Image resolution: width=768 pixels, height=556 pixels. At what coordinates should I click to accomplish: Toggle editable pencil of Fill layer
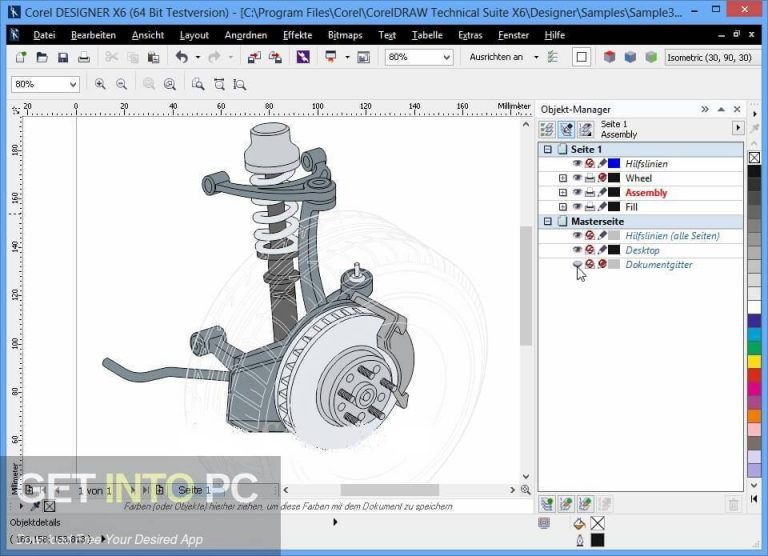coord(602,207)
